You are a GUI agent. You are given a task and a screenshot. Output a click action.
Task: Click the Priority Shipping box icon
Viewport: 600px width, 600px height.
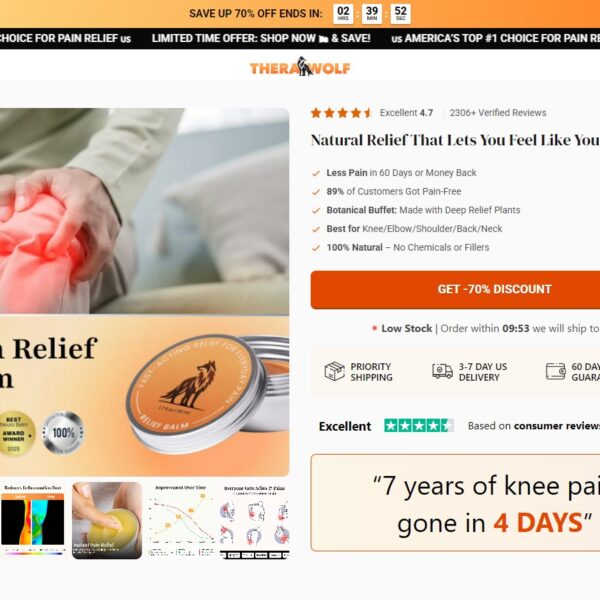(334, 371)
